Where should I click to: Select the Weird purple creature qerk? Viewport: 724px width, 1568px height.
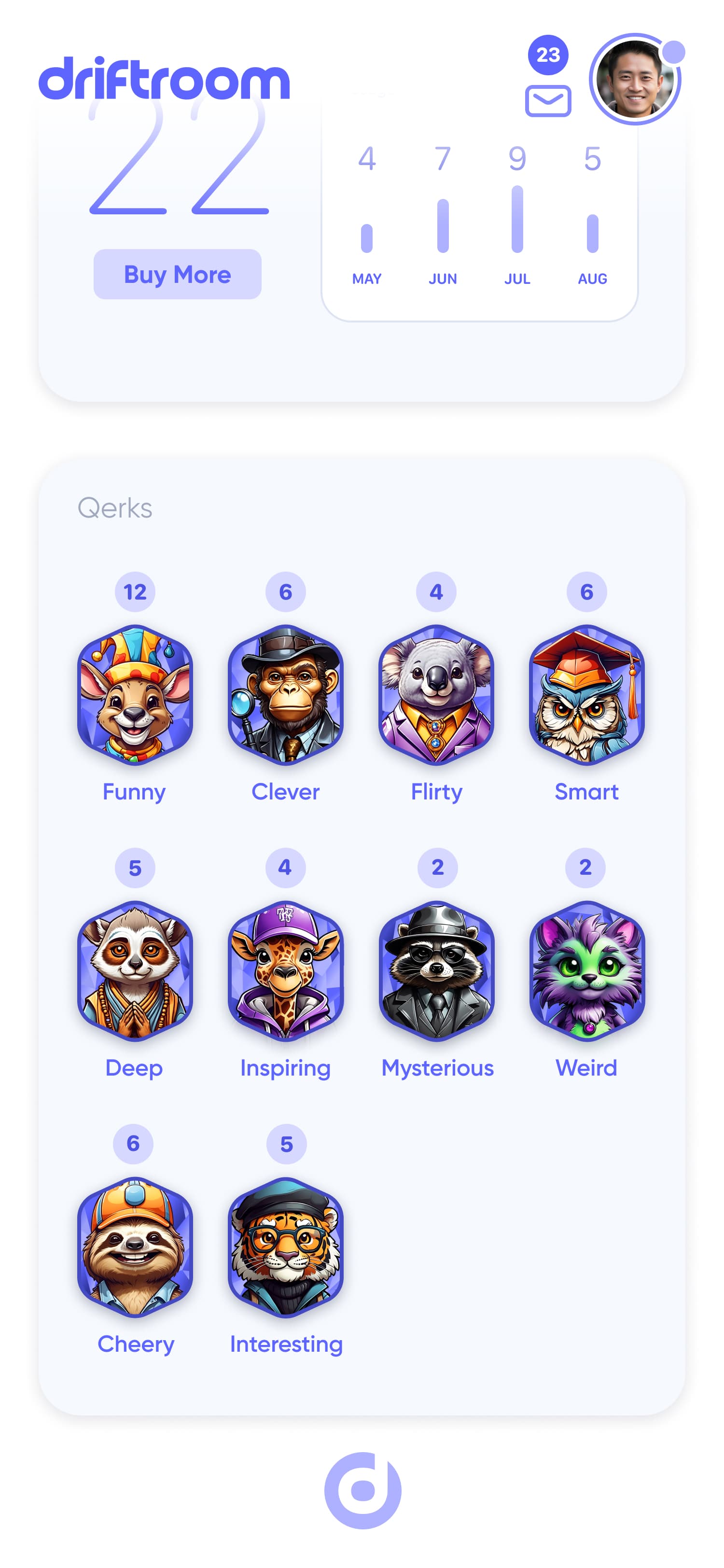tap(586, 971)
